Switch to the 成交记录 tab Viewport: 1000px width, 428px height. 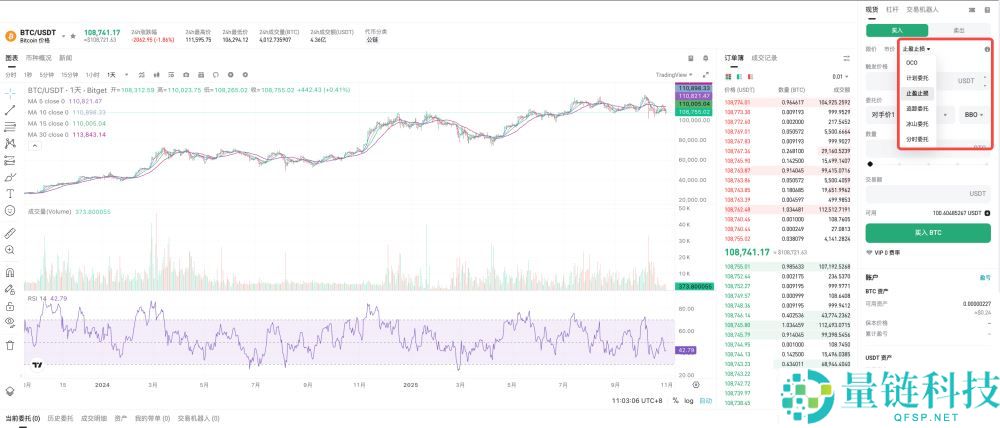(x=764, y=58)
